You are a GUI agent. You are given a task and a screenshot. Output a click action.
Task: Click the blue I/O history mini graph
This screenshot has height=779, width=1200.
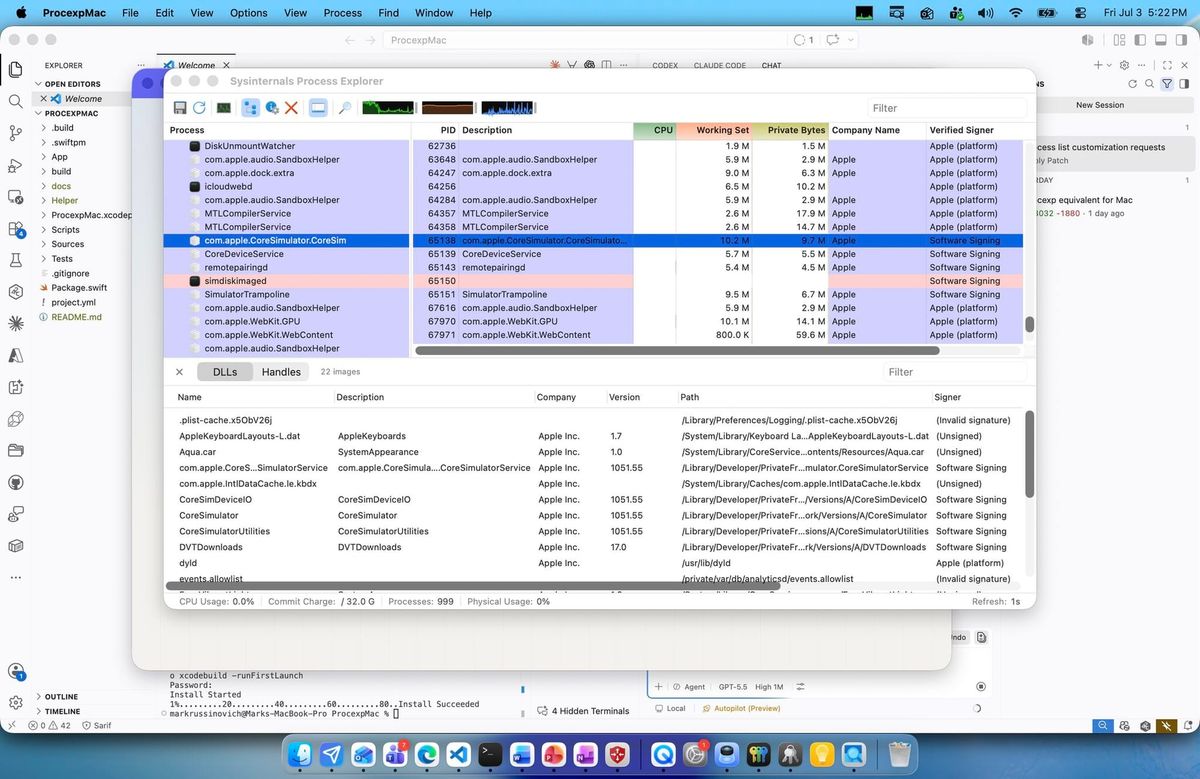tap(508, 108)
